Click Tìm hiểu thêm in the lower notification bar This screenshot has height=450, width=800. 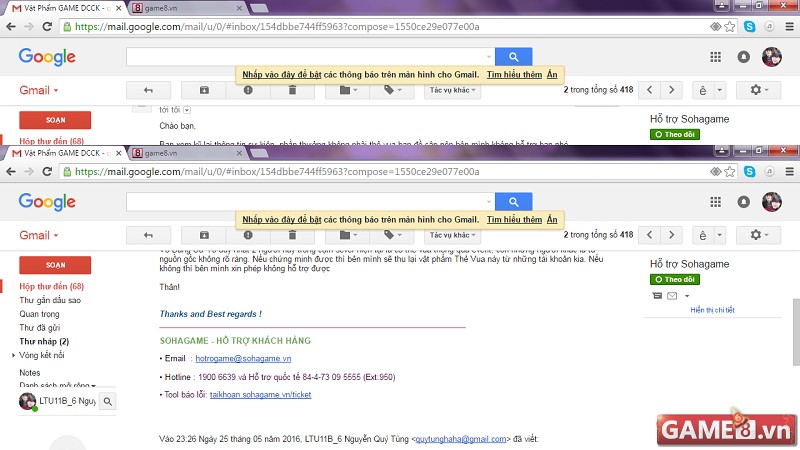(514, 219)
